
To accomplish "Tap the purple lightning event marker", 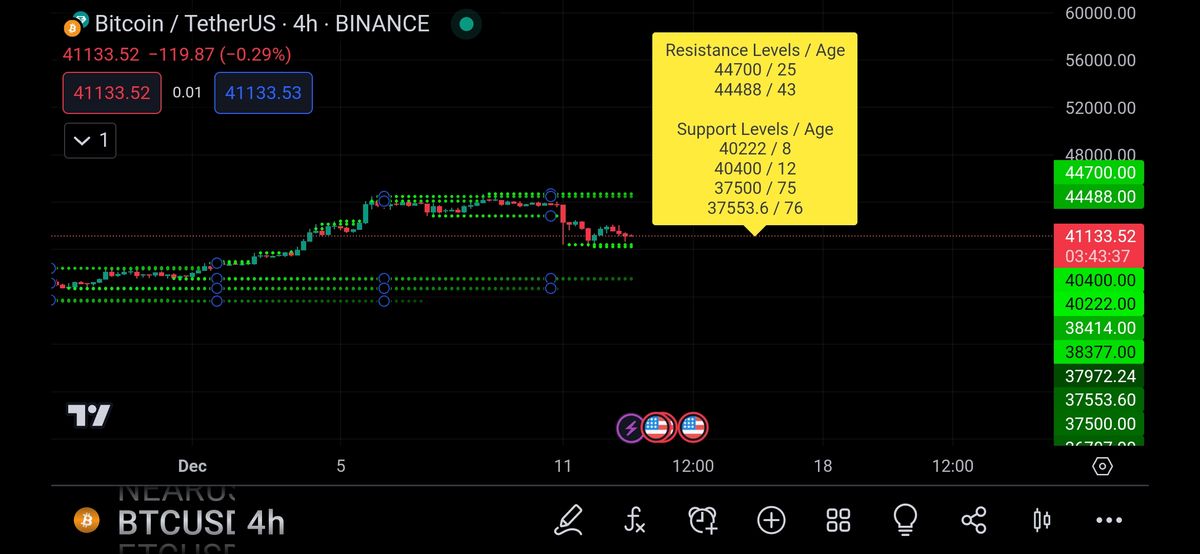I will [x=630, y=428].
